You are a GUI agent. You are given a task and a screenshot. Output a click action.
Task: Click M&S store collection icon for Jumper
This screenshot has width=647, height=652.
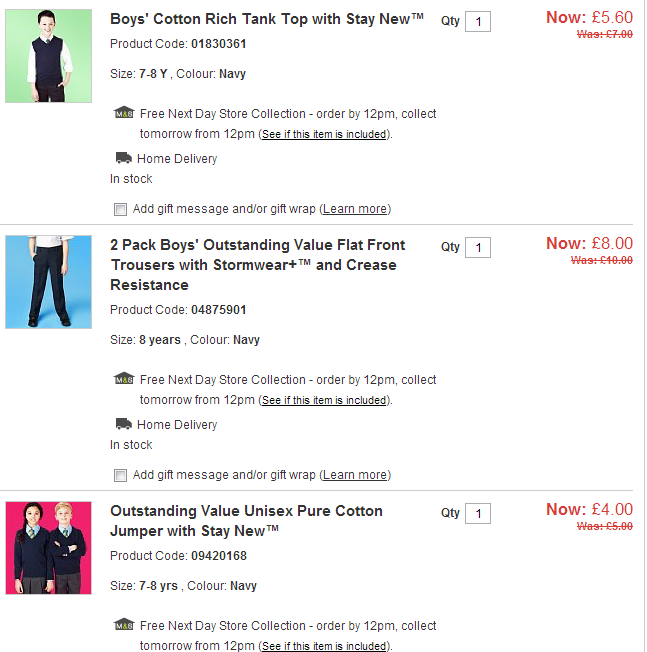[x=124, y=625]
